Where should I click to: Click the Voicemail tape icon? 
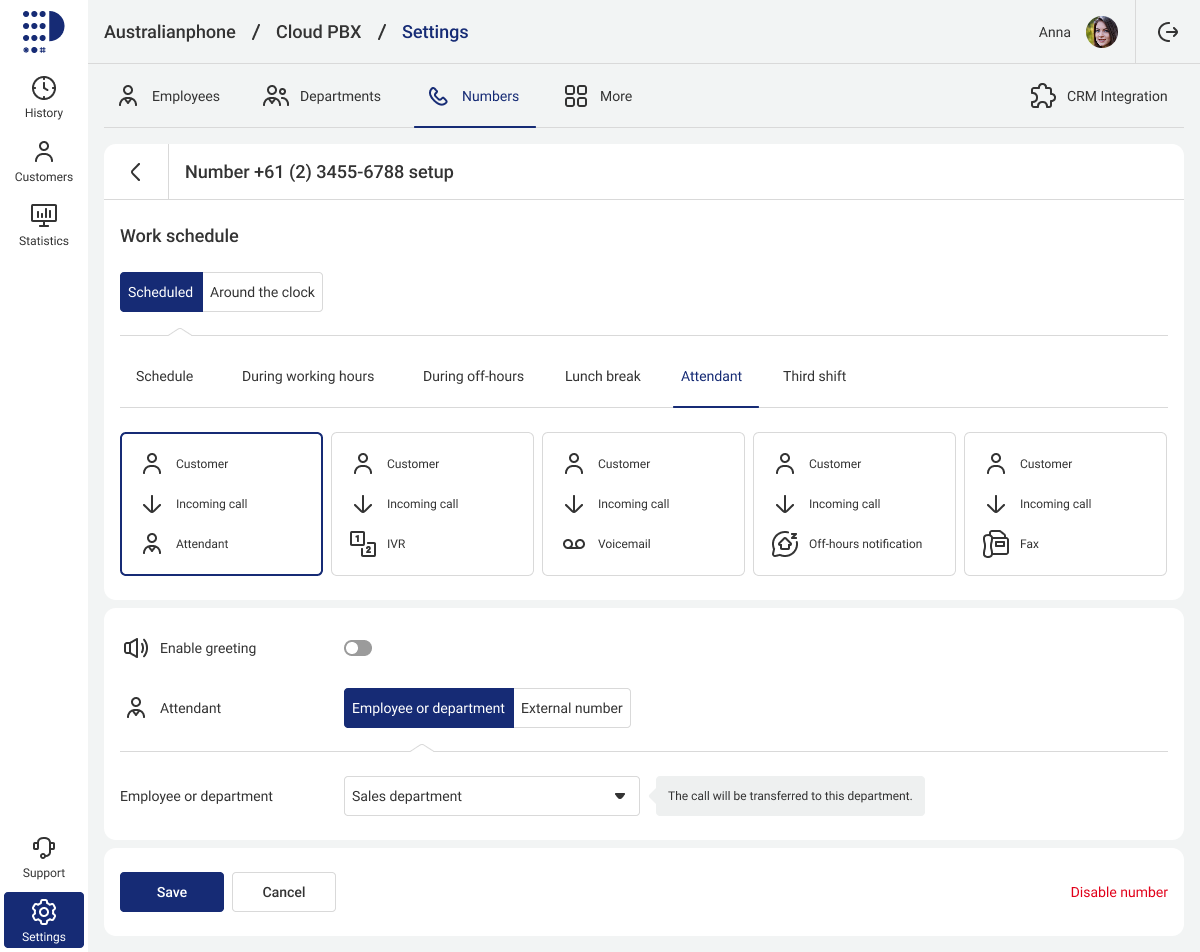point(574,544)
